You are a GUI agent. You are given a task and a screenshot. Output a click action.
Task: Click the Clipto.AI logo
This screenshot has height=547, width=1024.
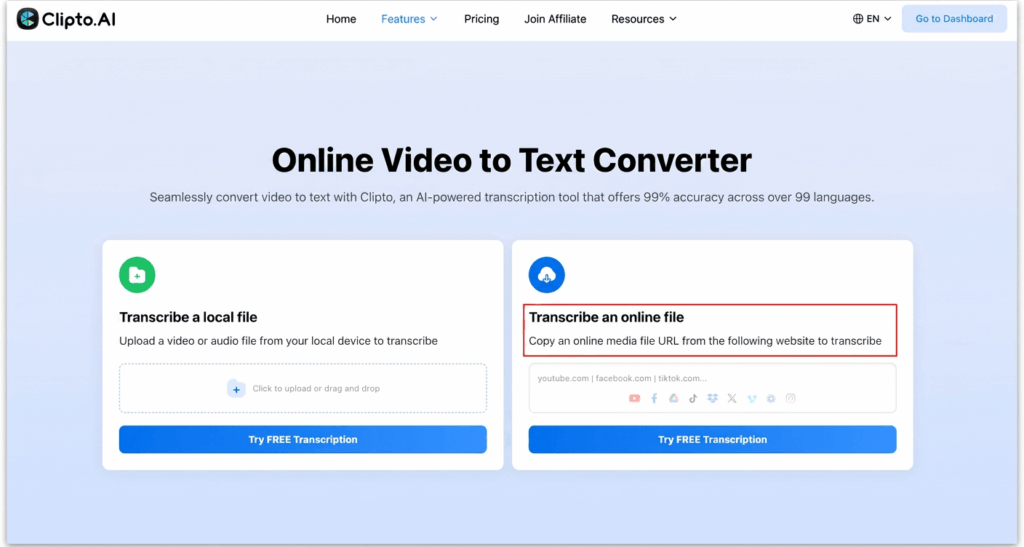66,19
